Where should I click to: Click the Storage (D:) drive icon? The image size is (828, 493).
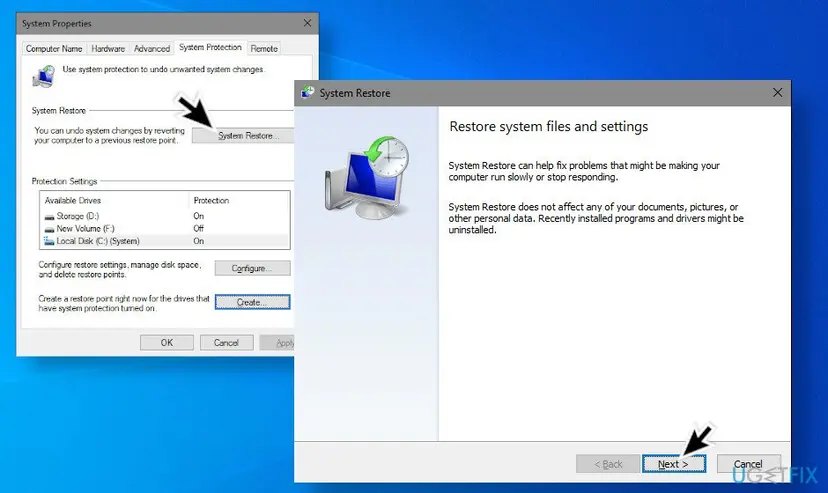[x=49, y=216]
